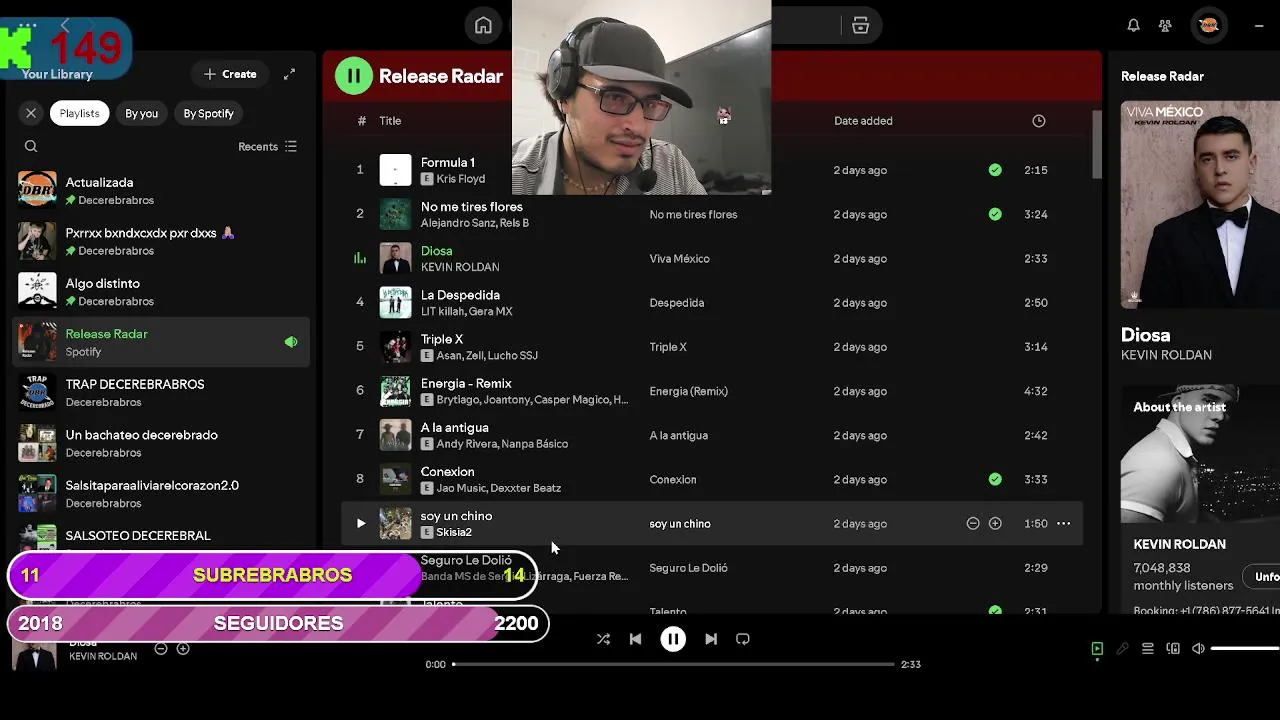Hide soy un chino with minus icon
The height and width of the screenshot is (720, 1280).
(973, 523)
